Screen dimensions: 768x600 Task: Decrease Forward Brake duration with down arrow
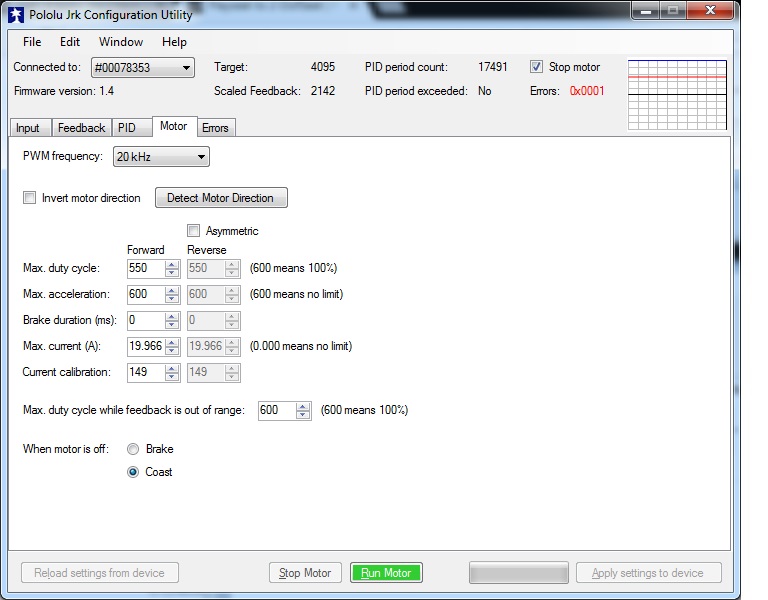[171, 325]
